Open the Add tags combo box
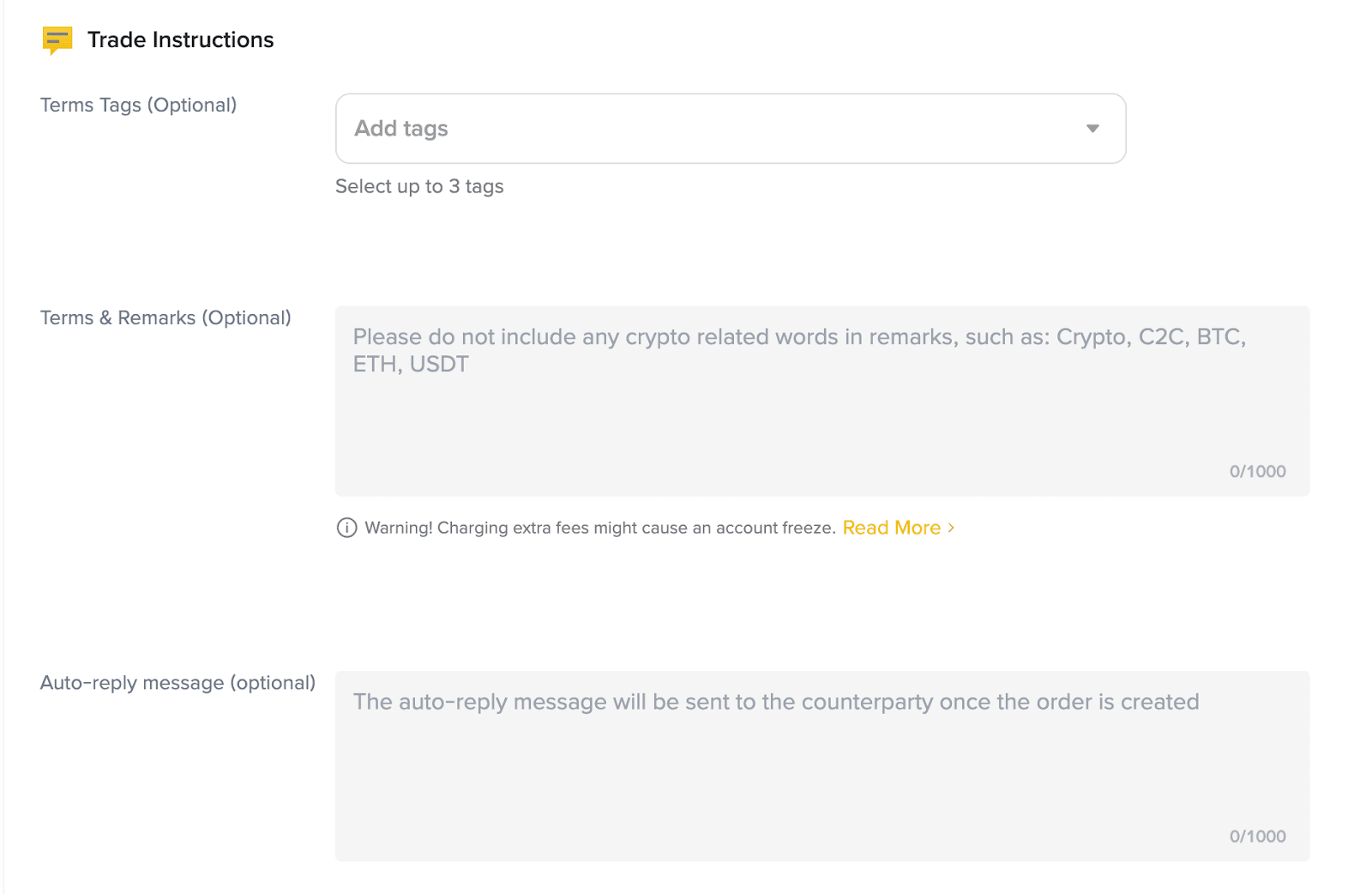This screenshot has width=1372, height=894. [730, 129]
